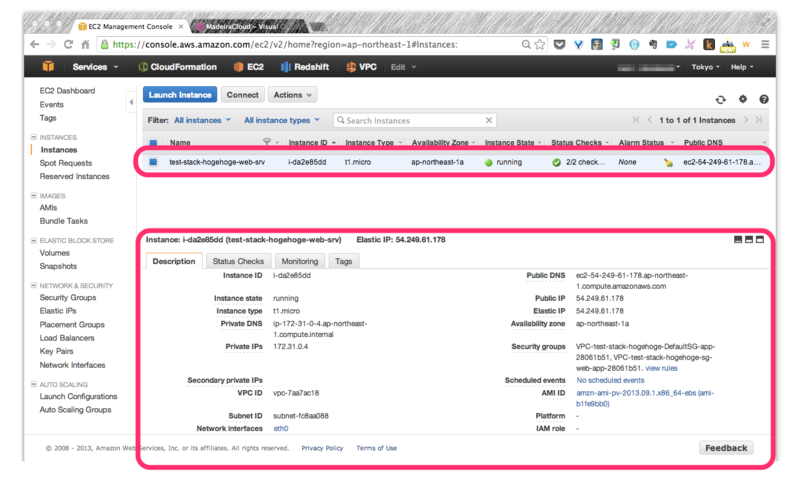Refresh the instances list
This screenshot has height=498, width=800.
click(x=720, y=99)
